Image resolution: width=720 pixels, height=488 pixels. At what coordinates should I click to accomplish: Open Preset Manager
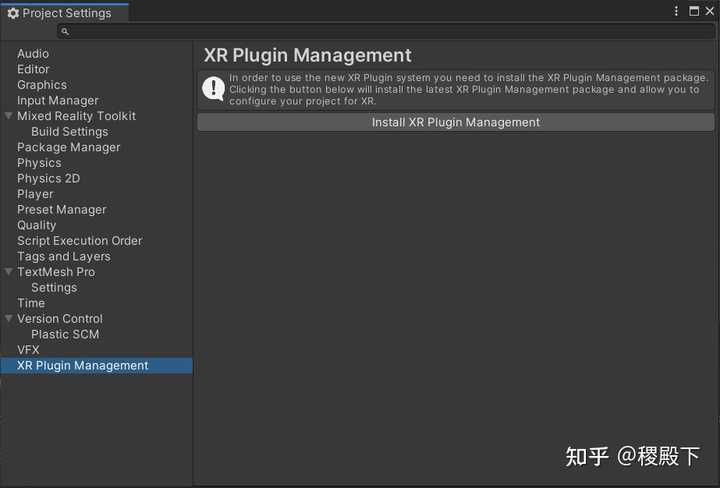[x=62, y=210]
